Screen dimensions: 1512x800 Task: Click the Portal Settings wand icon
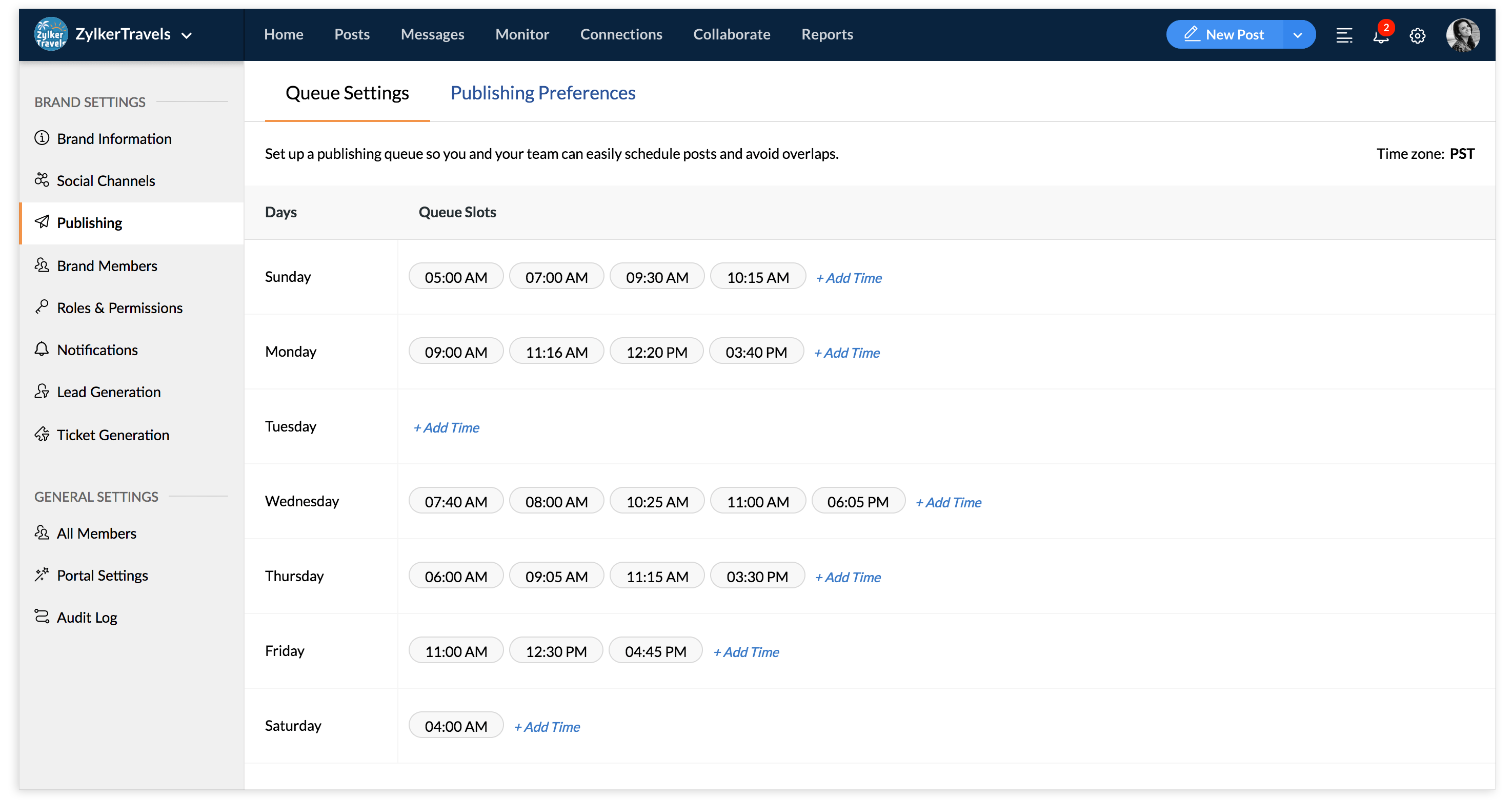[x=42, y=574]
